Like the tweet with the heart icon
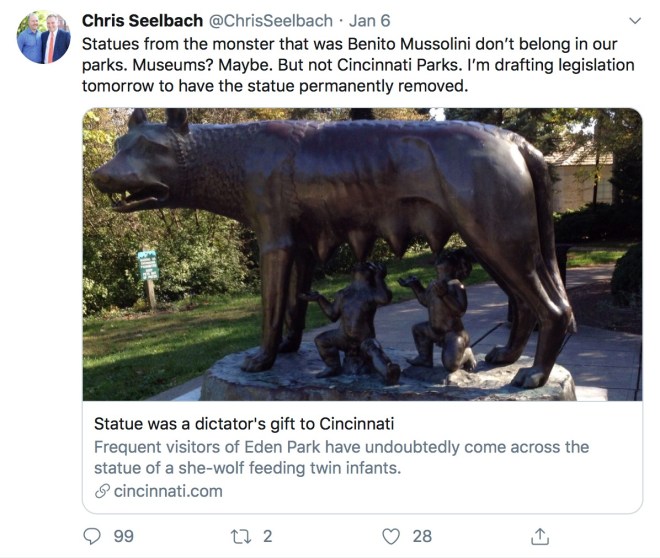 pyautogui.click(x=394, y=536)
